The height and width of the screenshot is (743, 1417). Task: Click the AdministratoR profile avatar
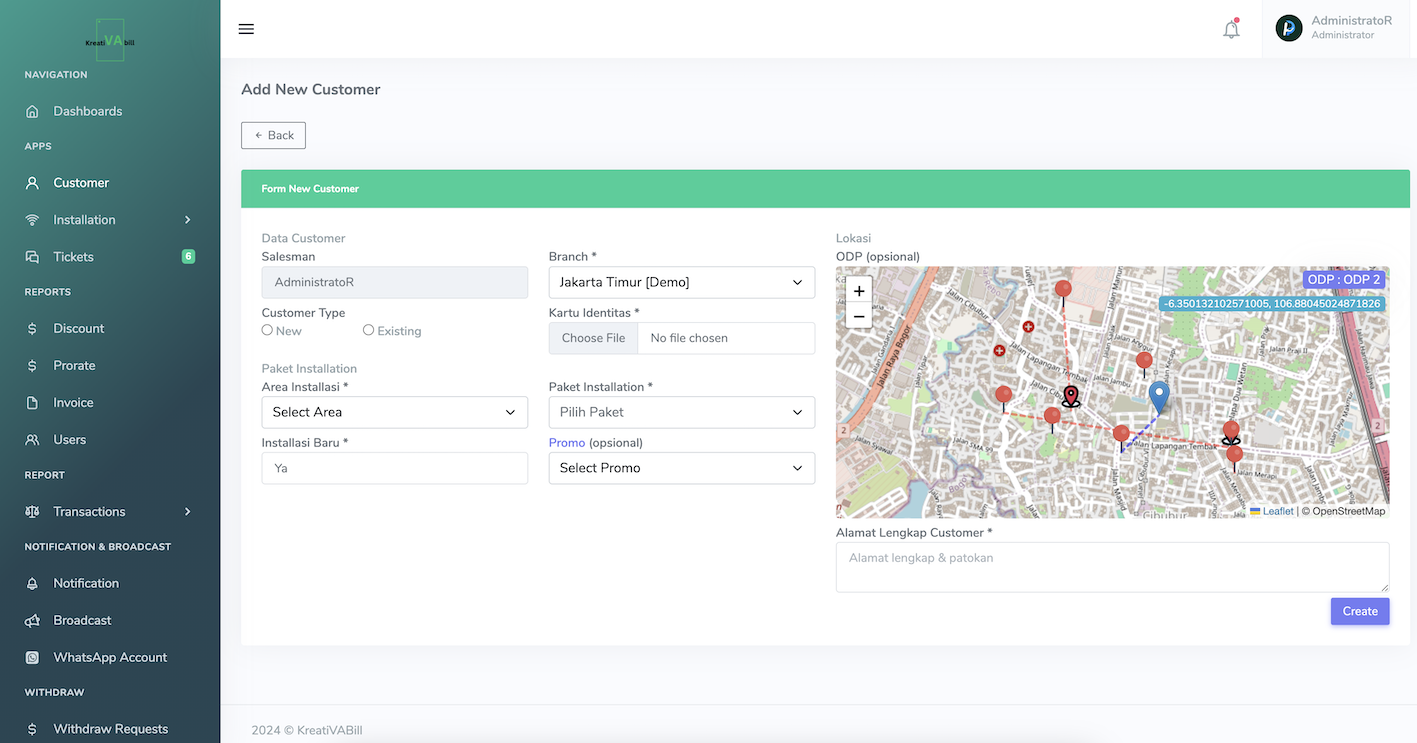(x=1289, y=28)
